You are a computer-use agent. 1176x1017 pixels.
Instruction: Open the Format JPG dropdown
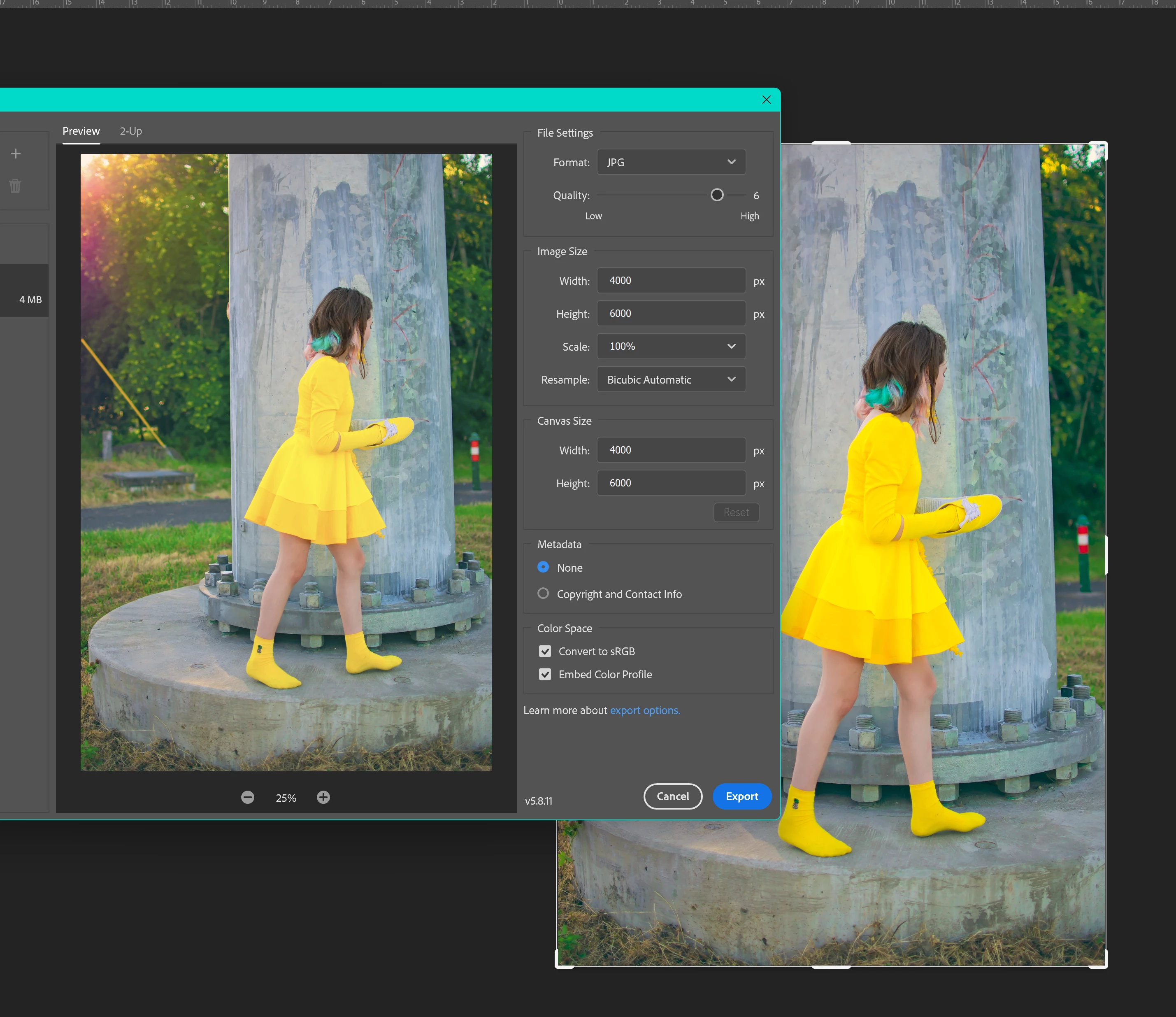click(x=671, y=163)
